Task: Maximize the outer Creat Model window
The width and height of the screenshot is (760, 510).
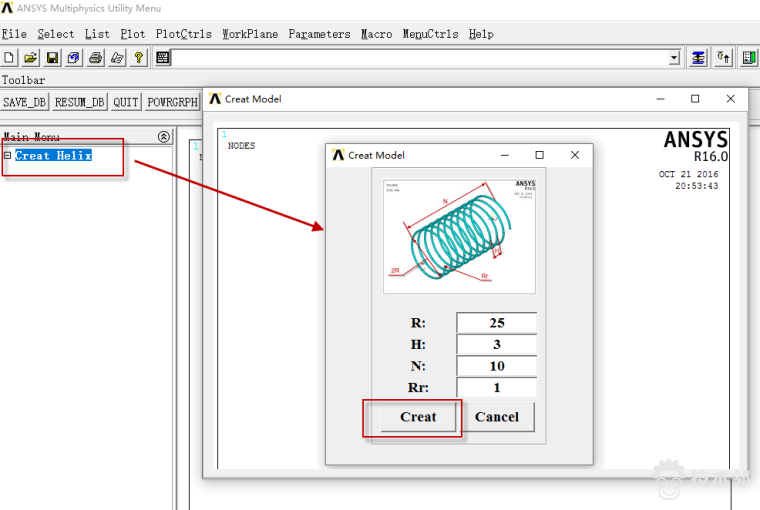Action: point(695,99)
